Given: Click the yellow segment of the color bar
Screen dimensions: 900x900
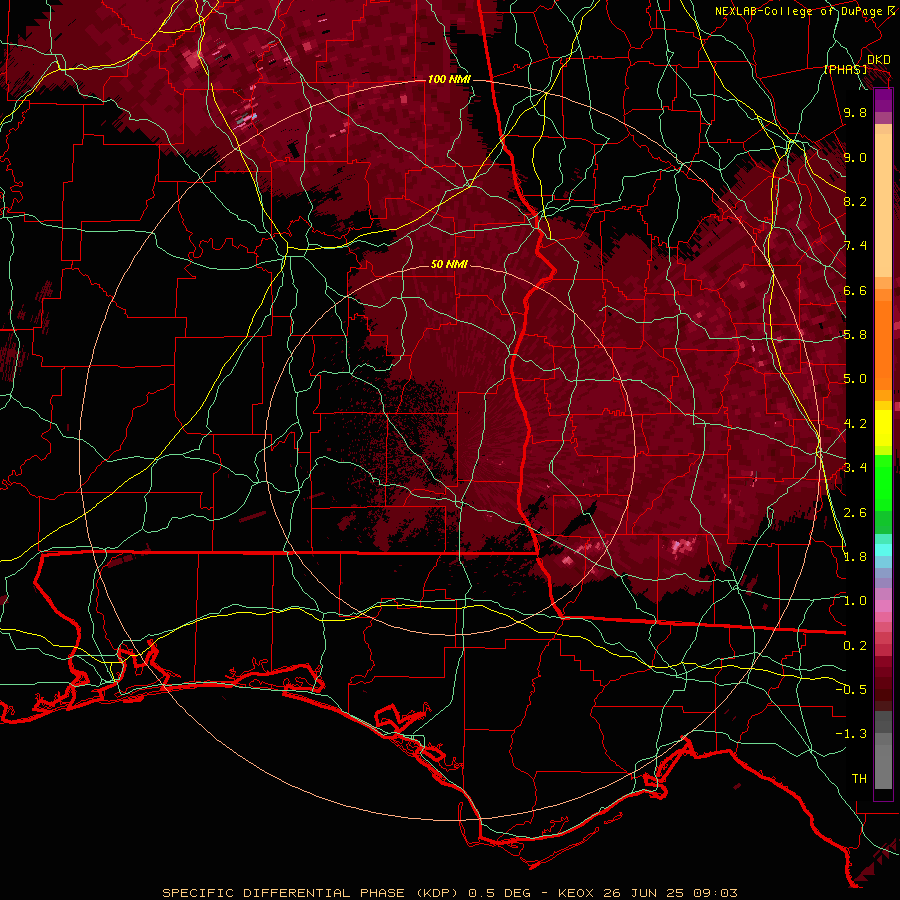Looking at the screenshot, I should [883, 428].
